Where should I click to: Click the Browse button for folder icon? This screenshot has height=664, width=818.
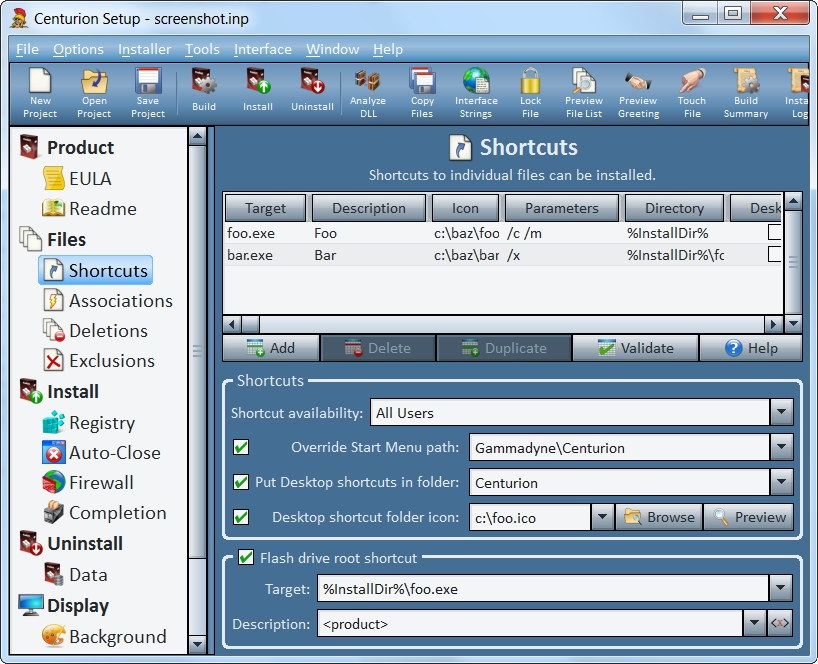point(659,517)
